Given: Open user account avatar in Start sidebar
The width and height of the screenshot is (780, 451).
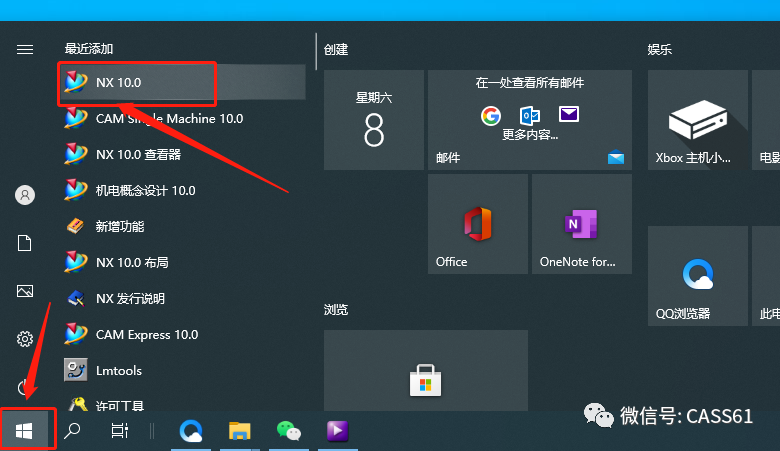Looking at the screenshot, I should coord(25,194).
